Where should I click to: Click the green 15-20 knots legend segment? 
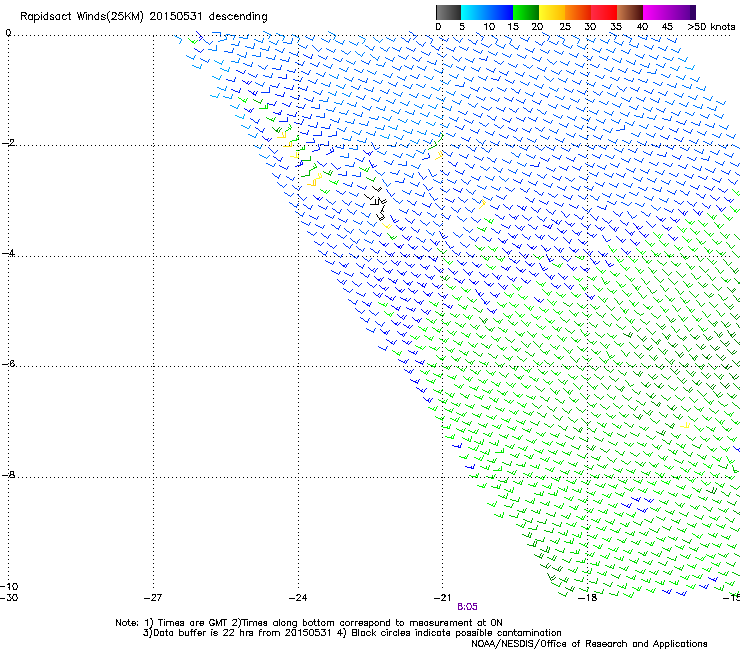(x=526, y=12)
